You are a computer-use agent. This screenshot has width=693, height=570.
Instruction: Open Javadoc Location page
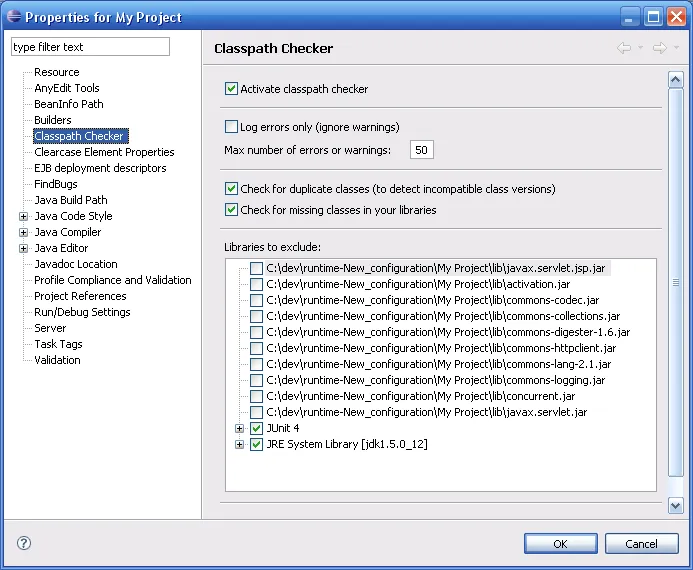pos(76,264)
